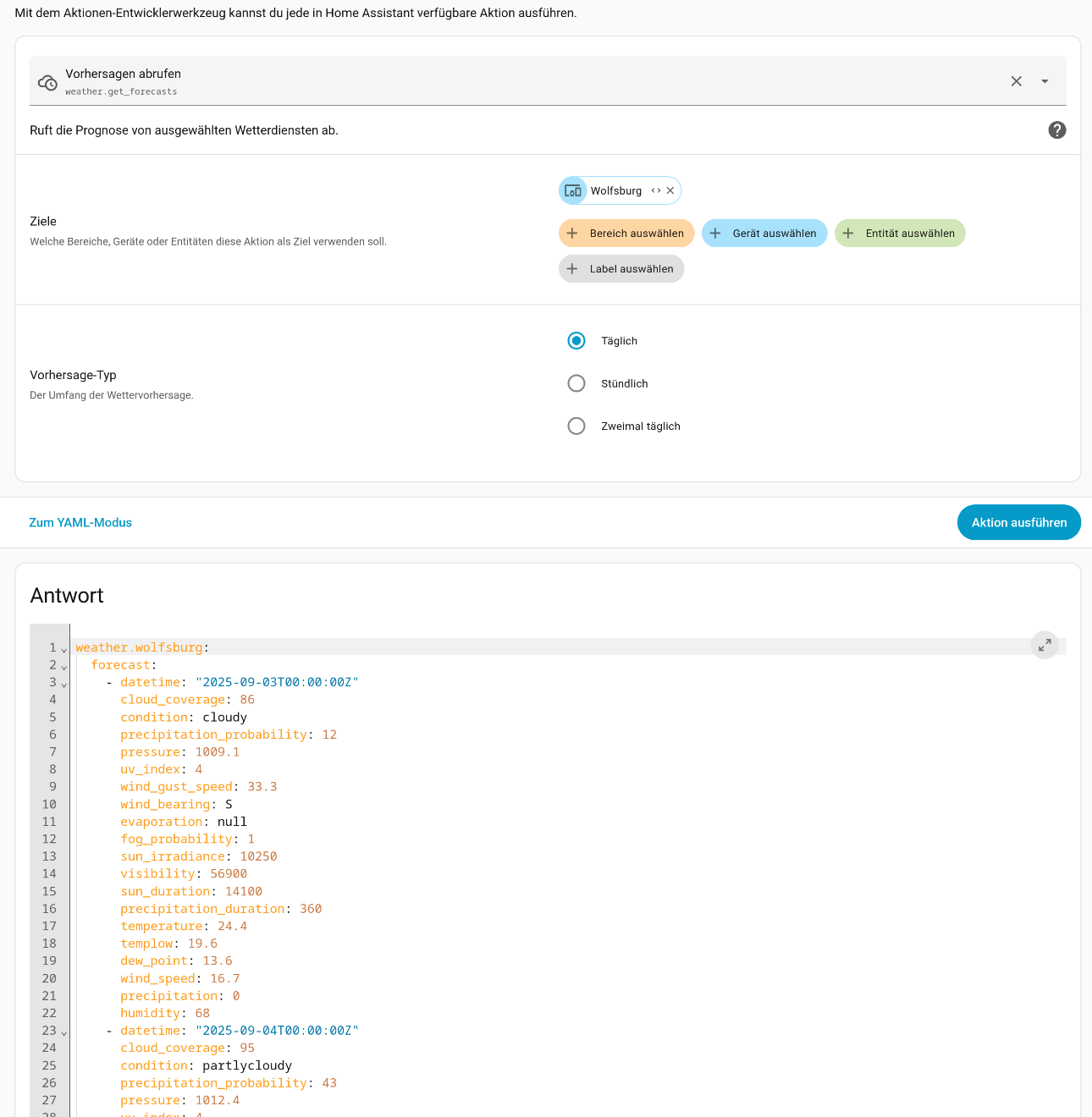Click Bereich auswählen to add area
The width and height of the screenshot is (1092, 1117).
click(626, 234)
